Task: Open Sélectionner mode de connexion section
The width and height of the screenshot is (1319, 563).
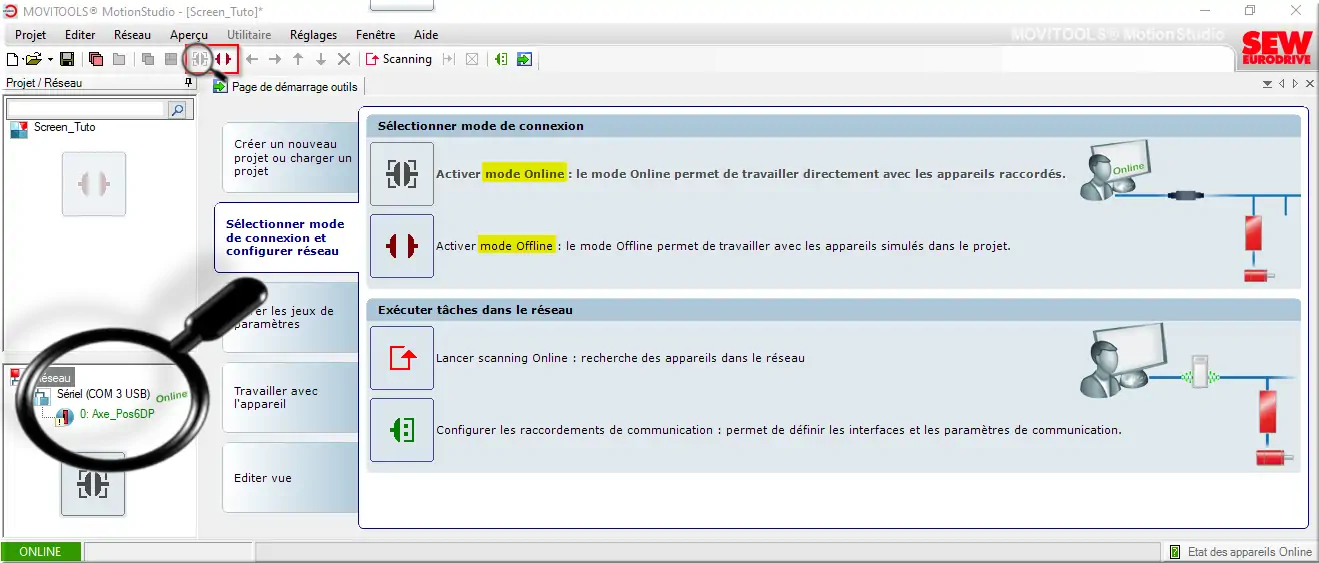Action: click(x=286, y=238)
